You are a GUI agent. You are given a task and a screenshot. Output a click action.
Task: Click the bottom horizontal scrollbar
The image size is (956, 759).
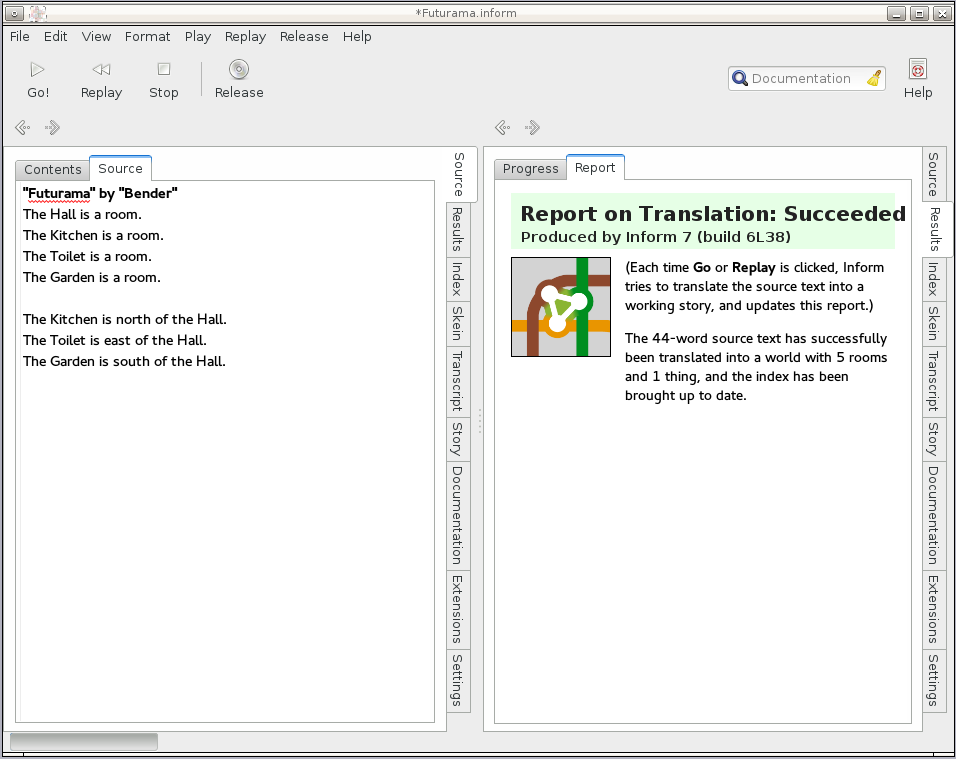point(84,741)
